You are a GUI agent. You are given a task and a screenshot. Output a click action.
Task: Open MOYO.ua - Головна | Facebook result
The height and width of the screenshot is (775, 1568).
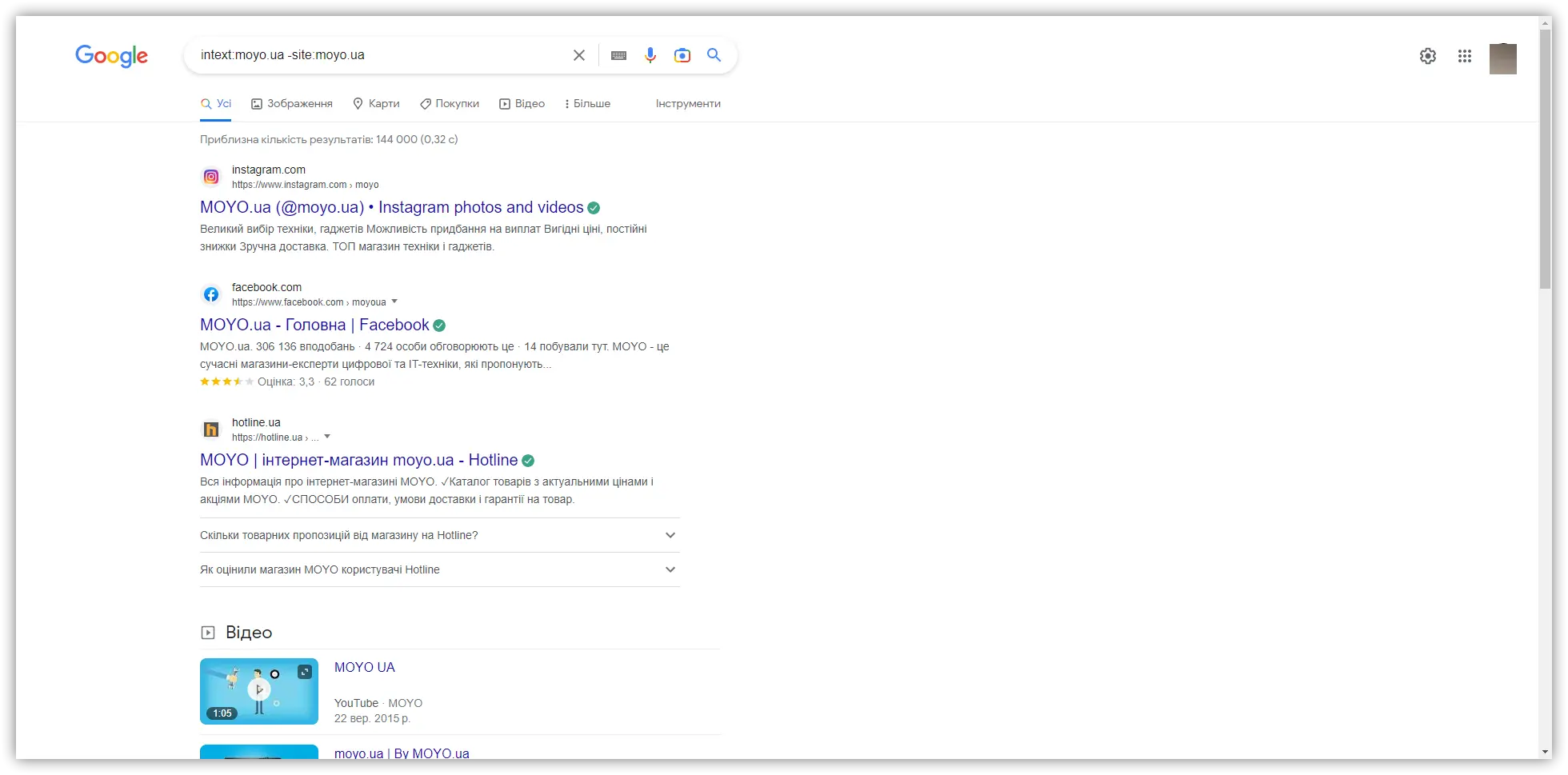[x=314, y=325]
